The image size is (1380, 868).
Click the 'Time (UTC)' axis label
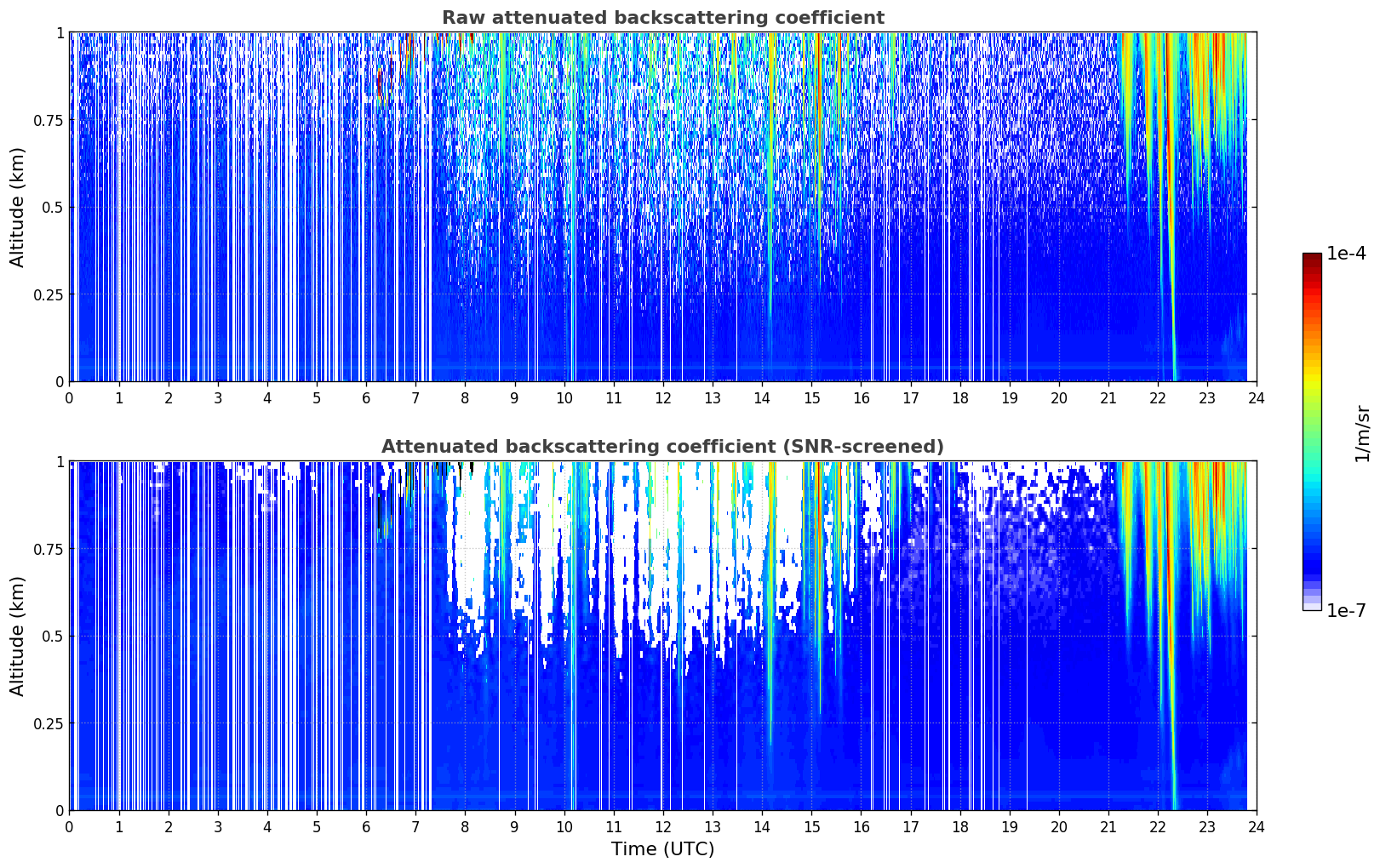[662, 849]
